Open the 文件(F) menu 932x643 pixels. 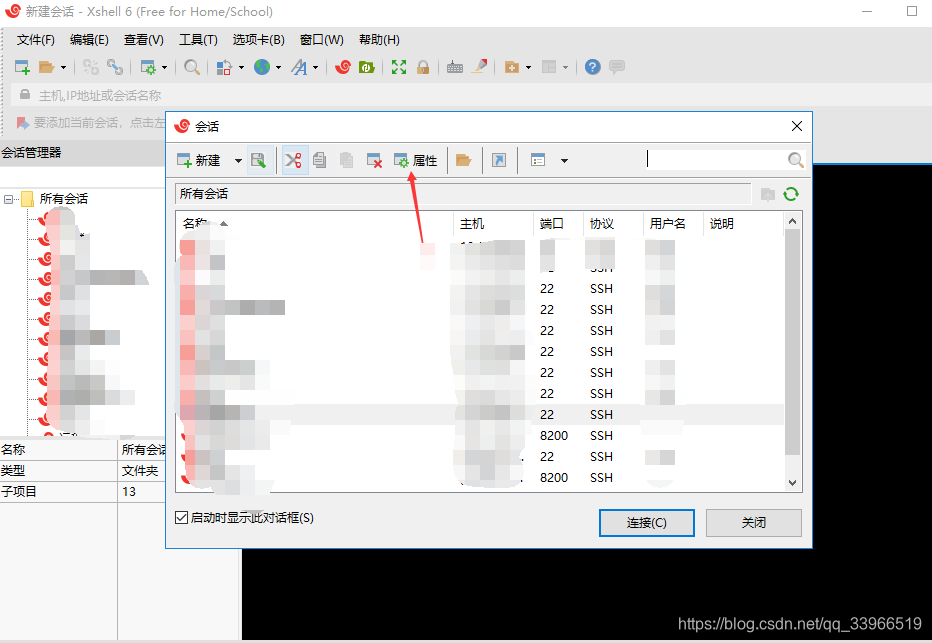[36, 40]
